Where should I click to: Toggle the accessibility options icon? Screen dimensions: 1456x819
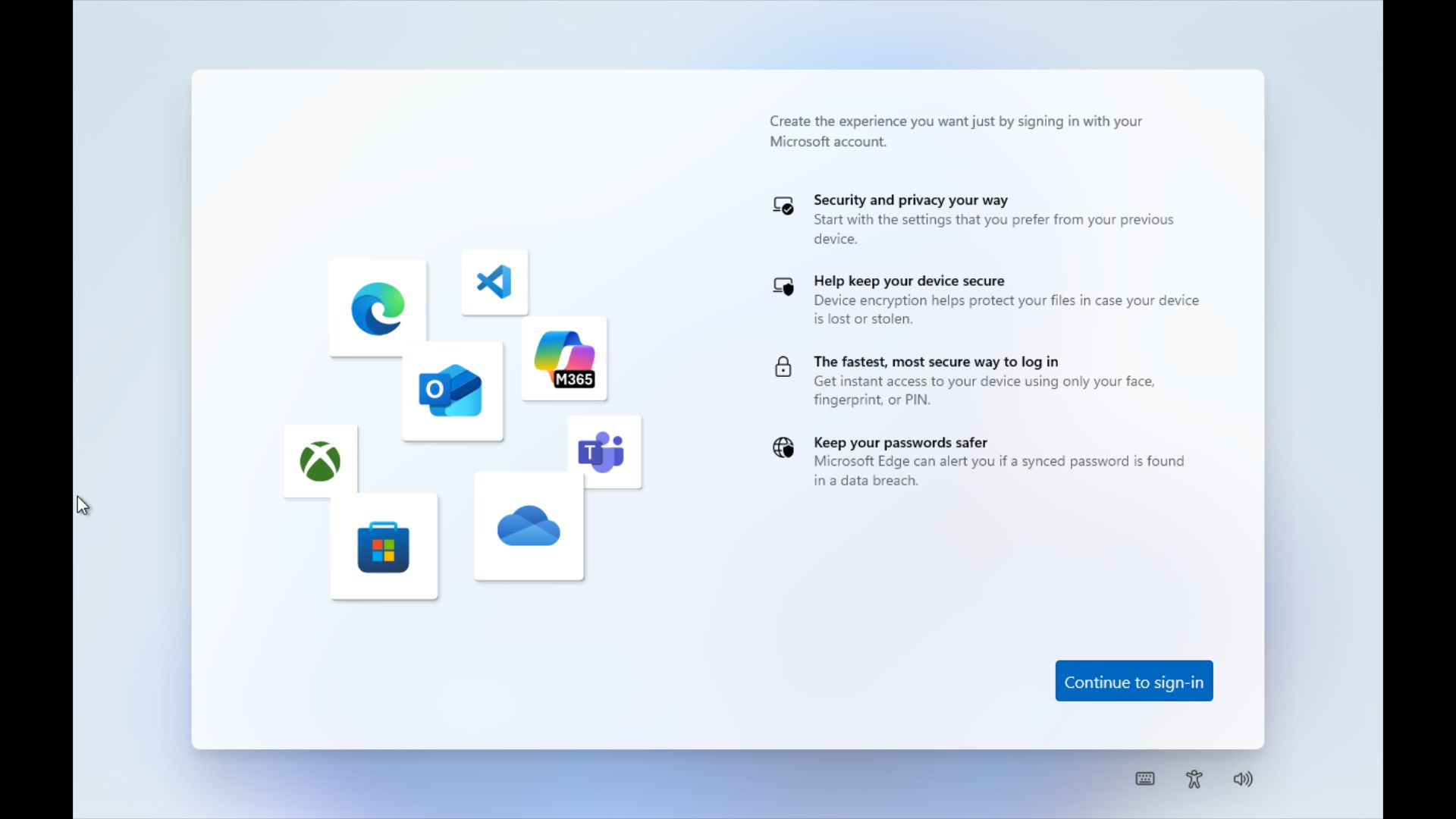[1194, 778]
